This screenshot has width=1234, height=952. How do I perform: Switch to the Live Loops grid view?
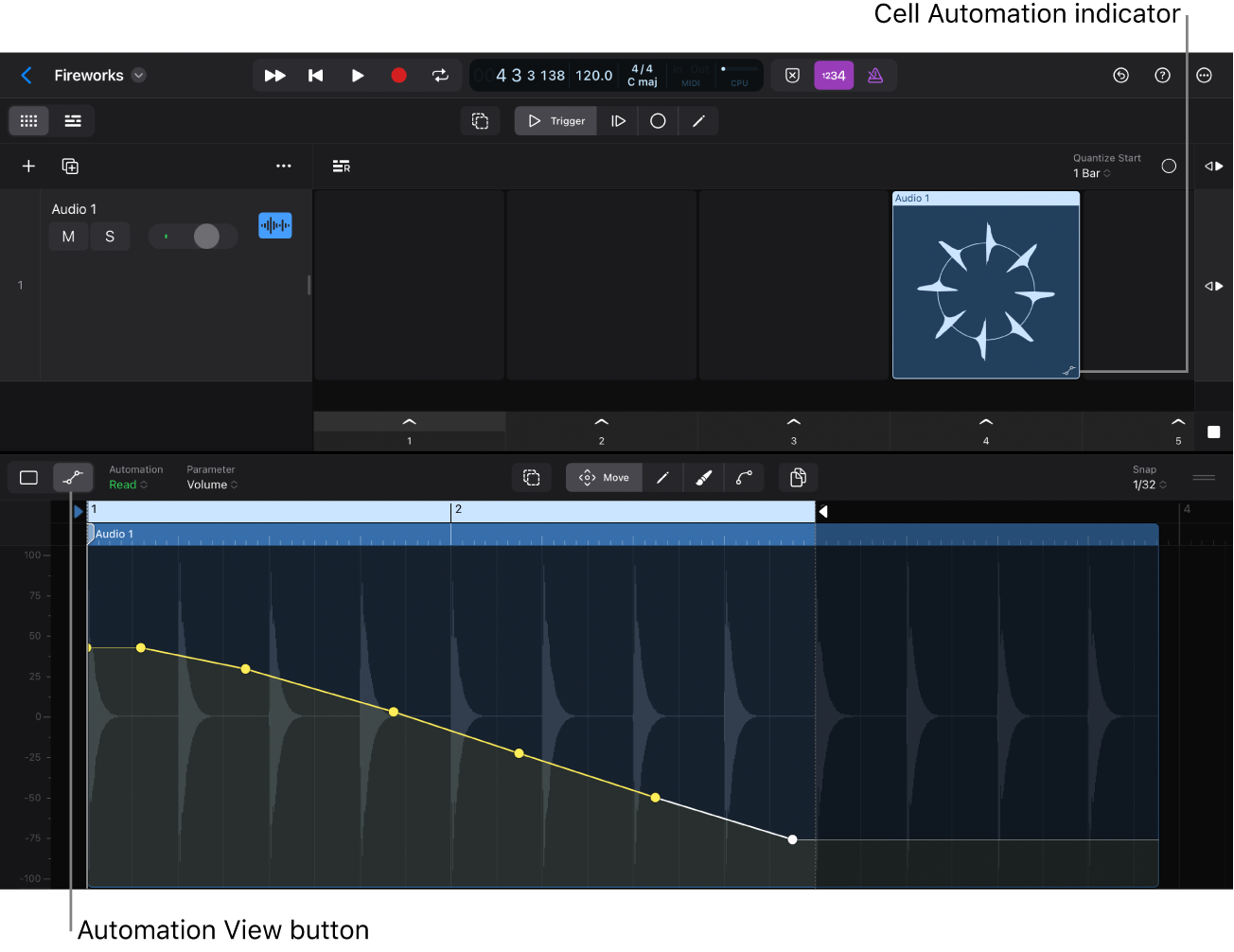(x=29, y=121)
